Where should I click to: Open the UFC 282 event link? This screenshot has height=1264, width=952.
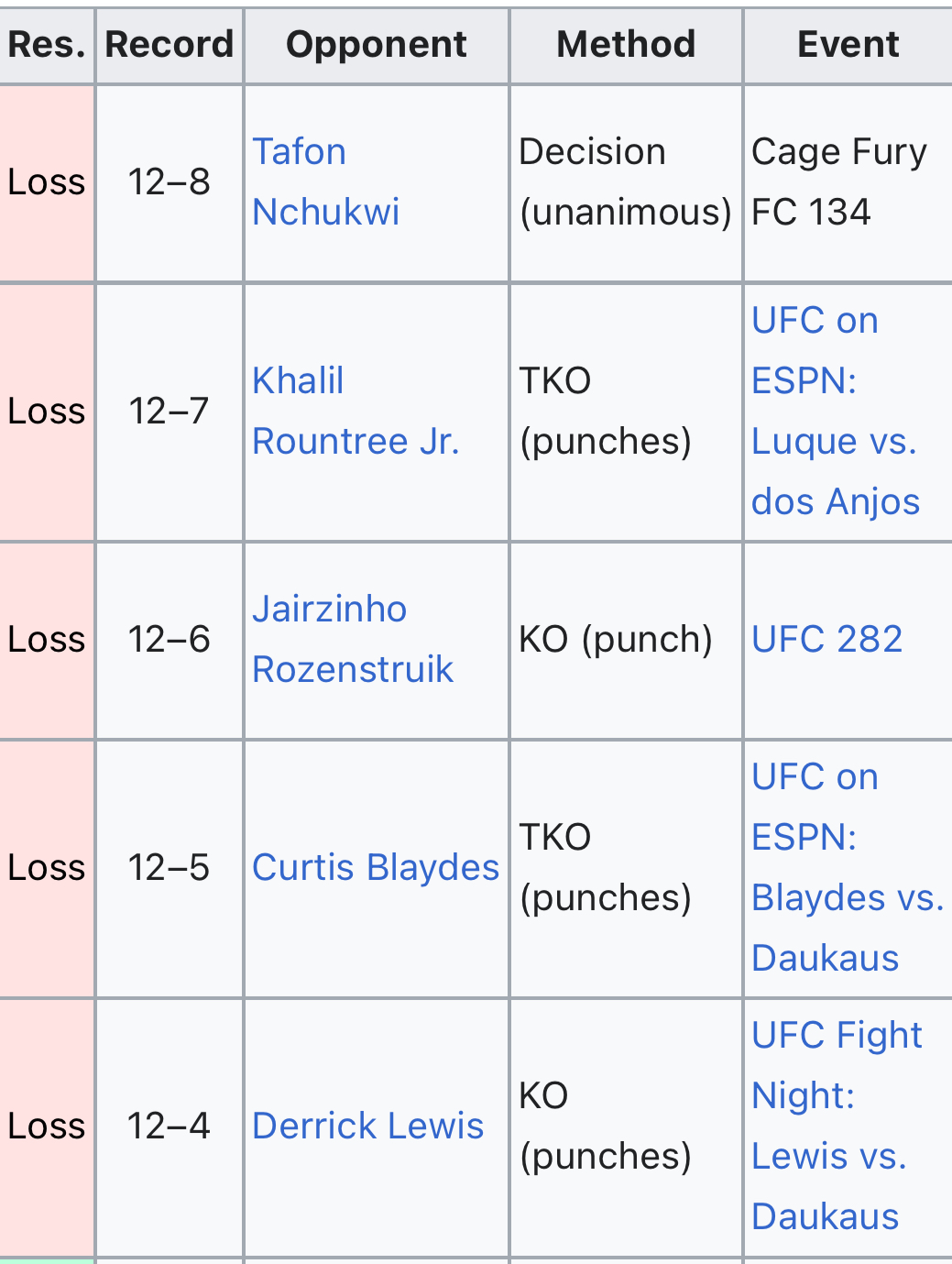point(826,639)
